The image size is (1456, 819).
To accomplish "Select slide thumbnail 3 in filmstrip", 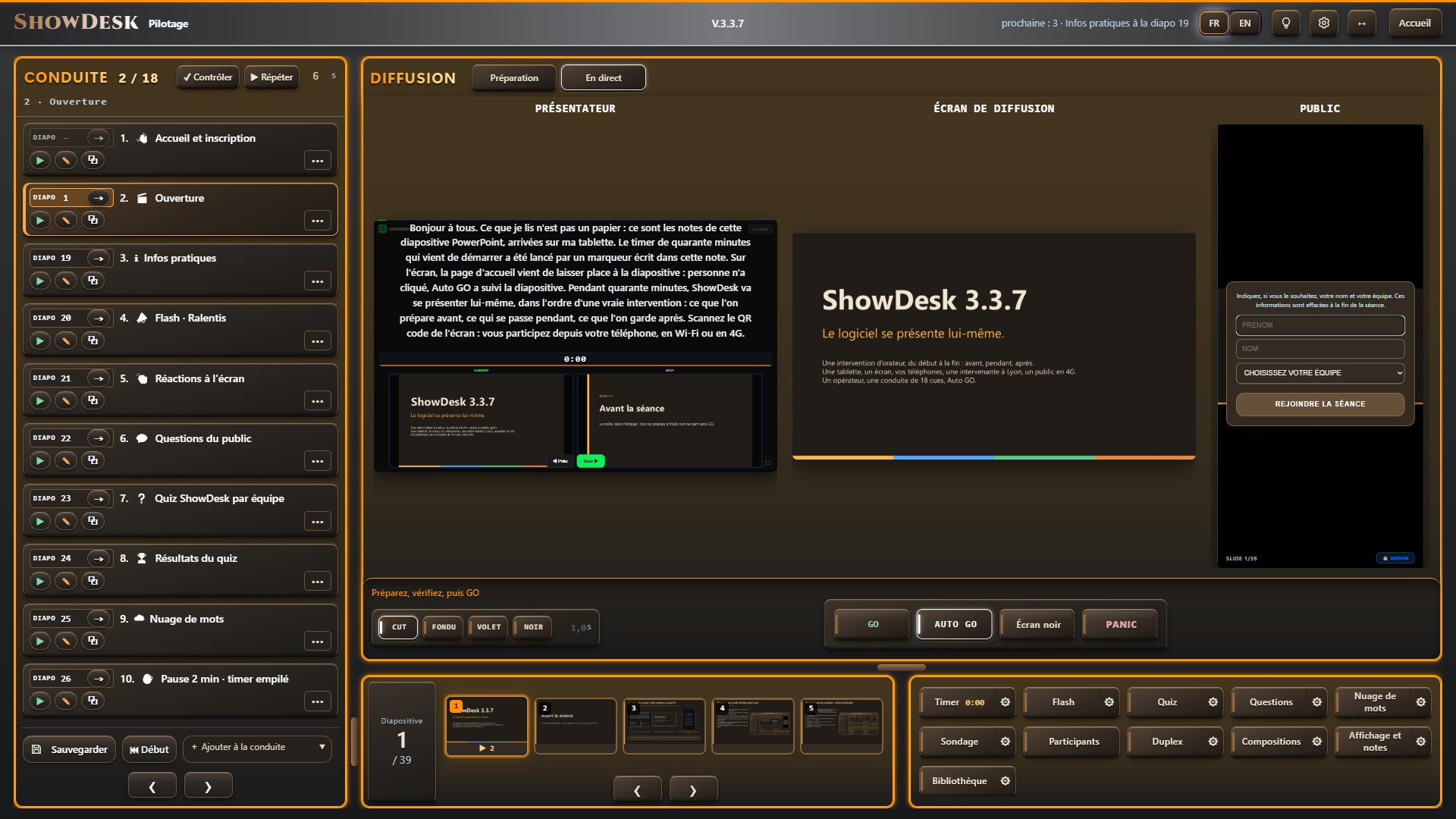I will coord(664,726).
